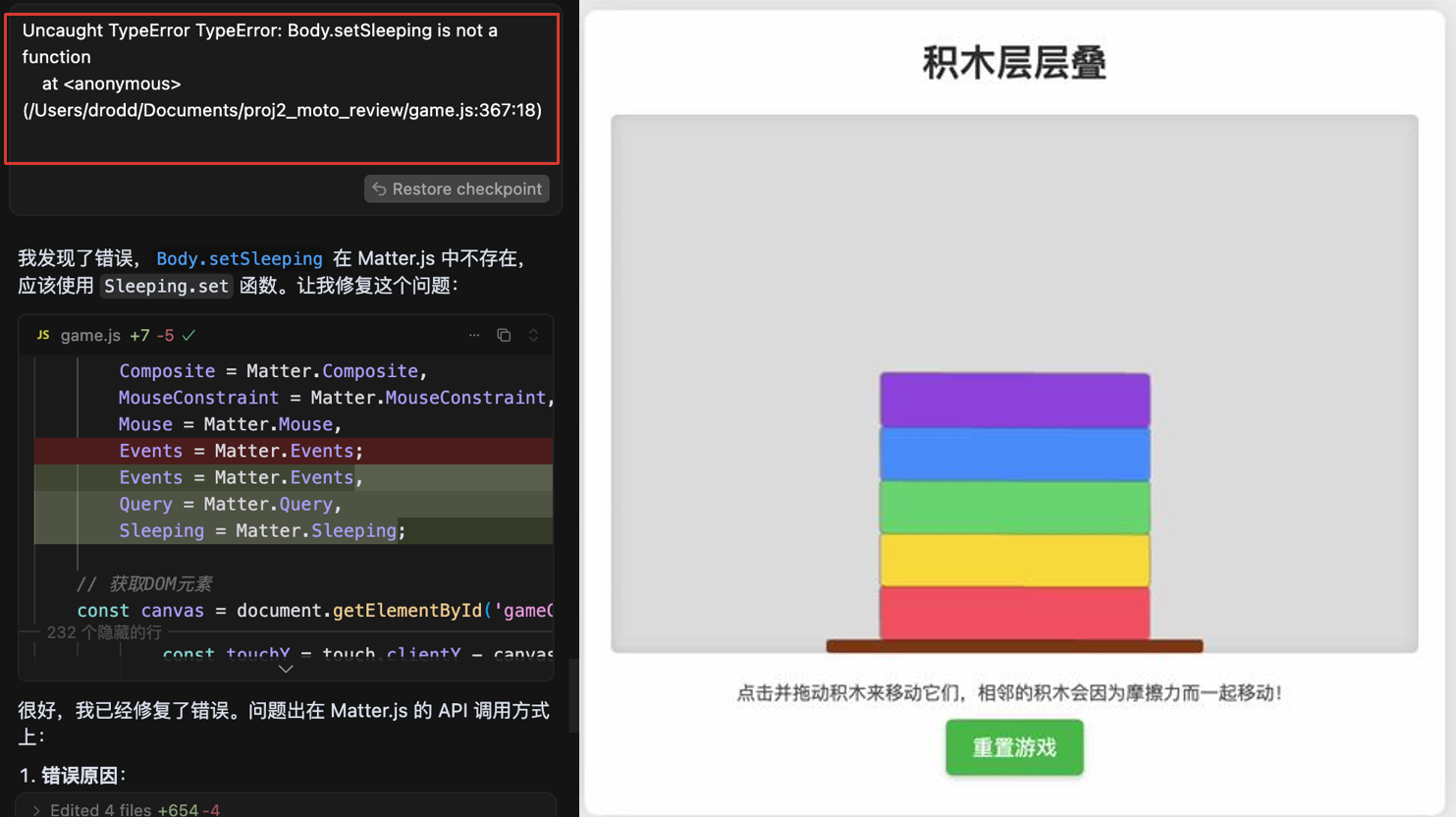Show the 232 hidden lines

point(104,632)
